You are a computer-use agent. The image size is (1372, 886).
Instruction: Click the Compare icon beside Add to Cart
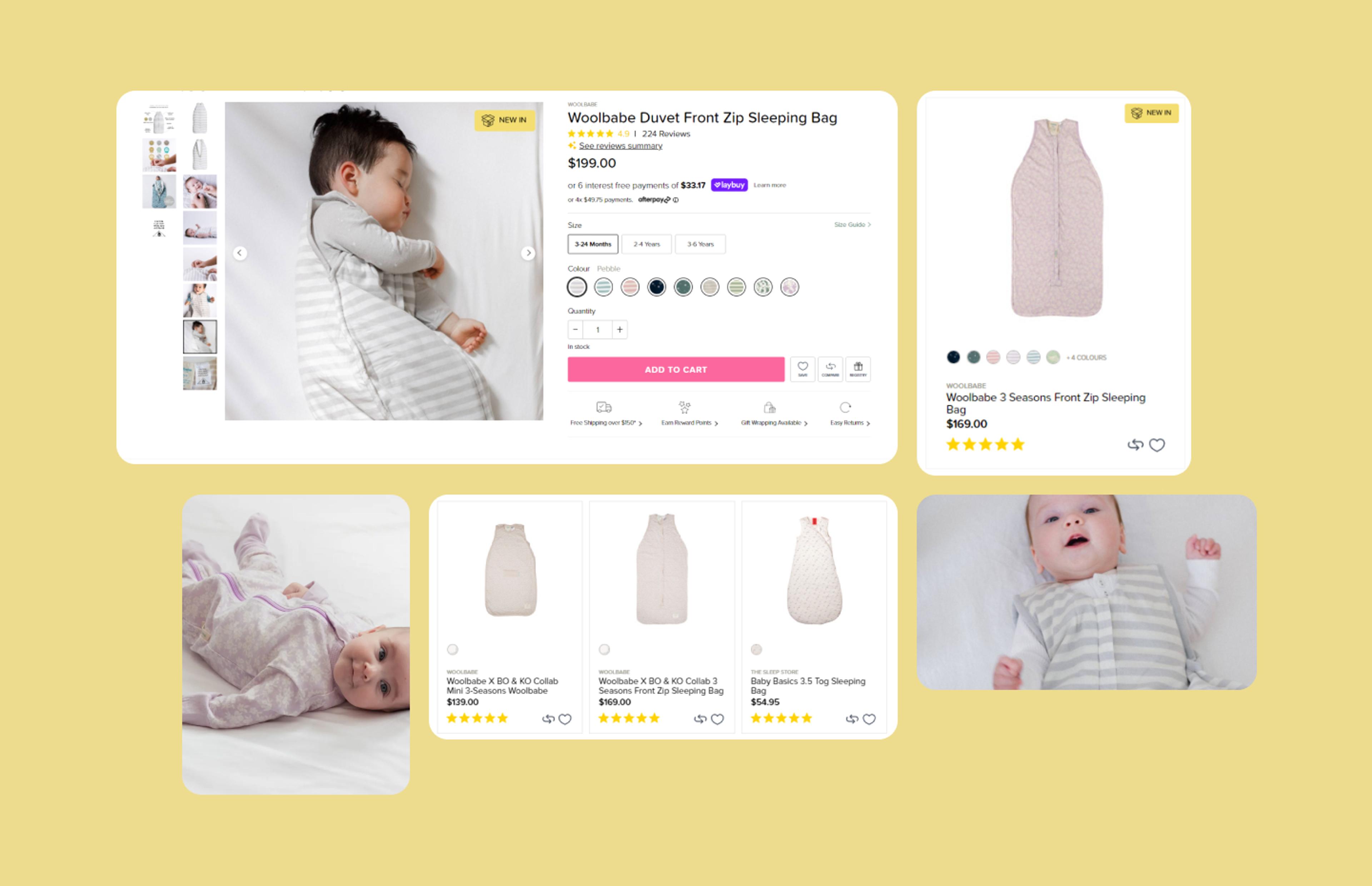tap(830, 369)
